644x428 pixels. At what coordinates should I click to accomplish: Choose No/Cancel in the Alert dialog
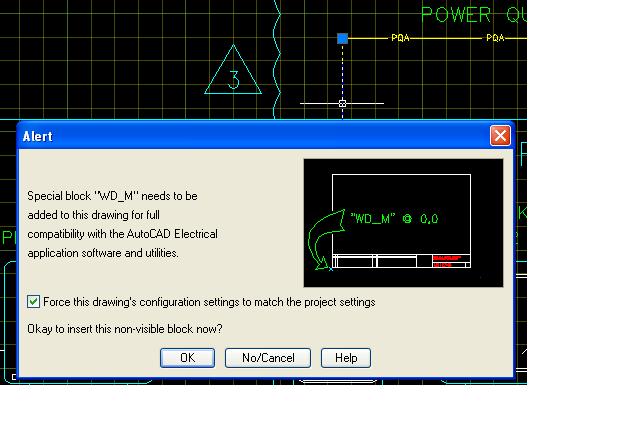point(268,358)
